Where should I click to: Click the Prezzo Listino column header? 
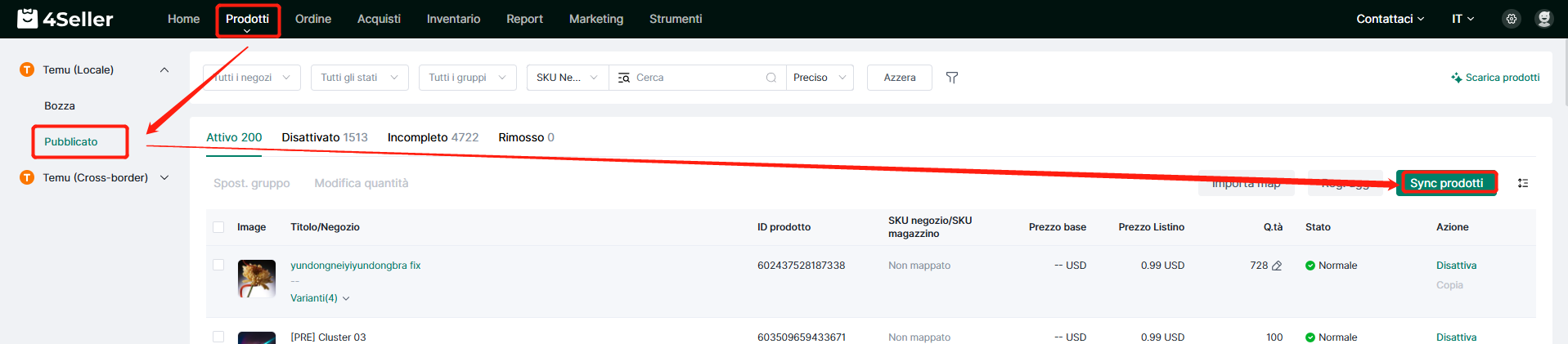point(1151,227)
